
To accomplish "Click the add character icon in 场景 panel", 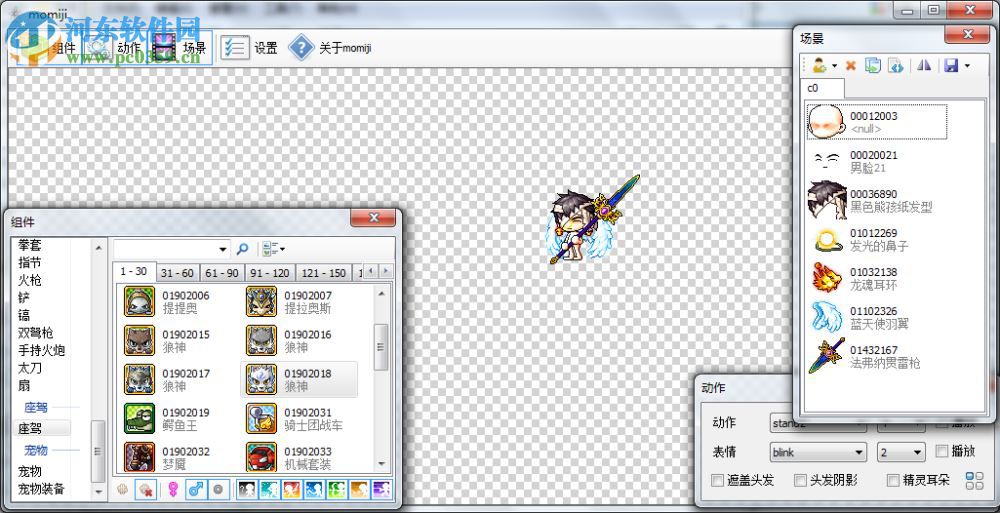I will [819, 65].
